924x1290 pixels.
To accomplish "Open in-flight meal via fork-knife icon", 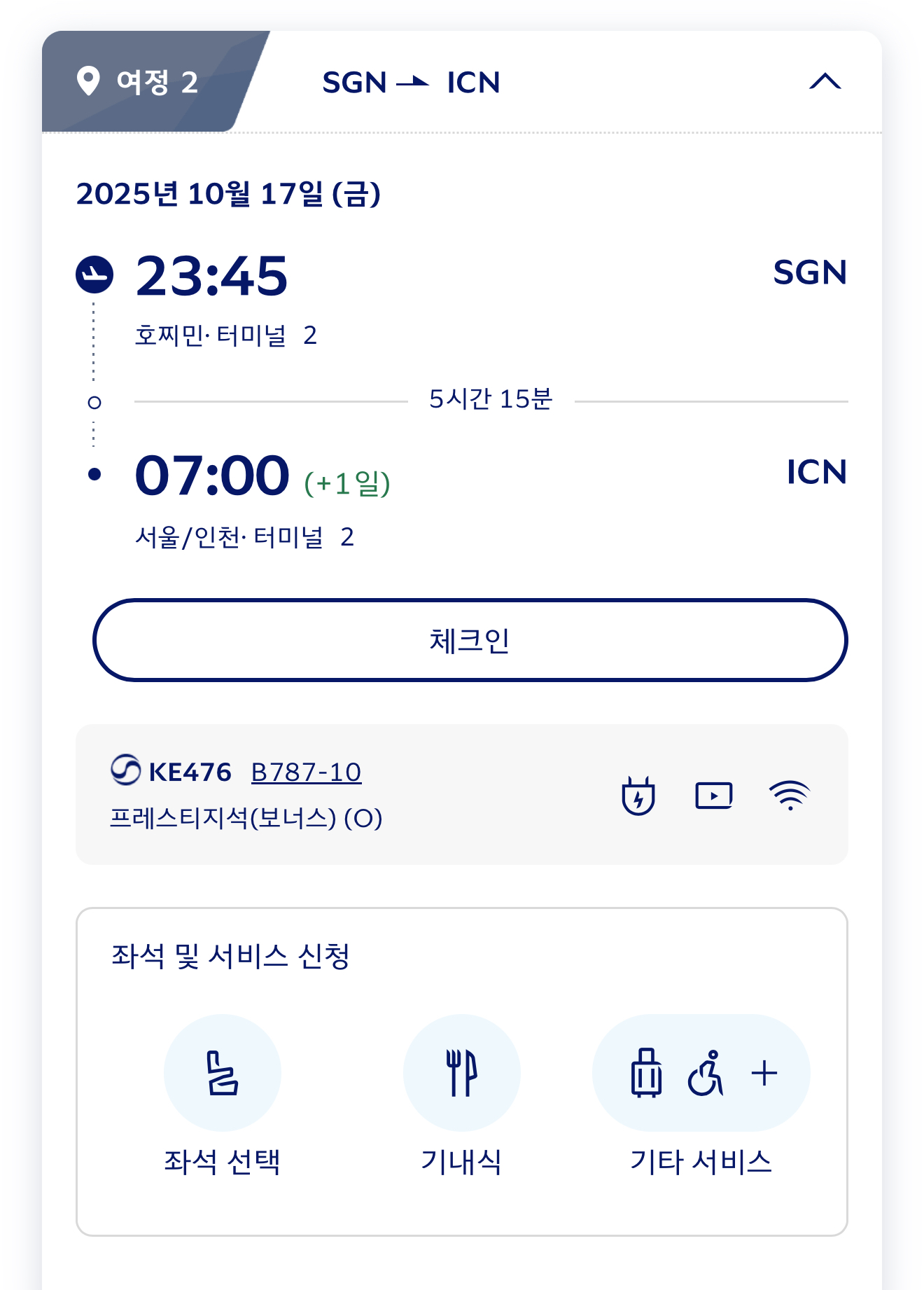I will click(461, 1072).
